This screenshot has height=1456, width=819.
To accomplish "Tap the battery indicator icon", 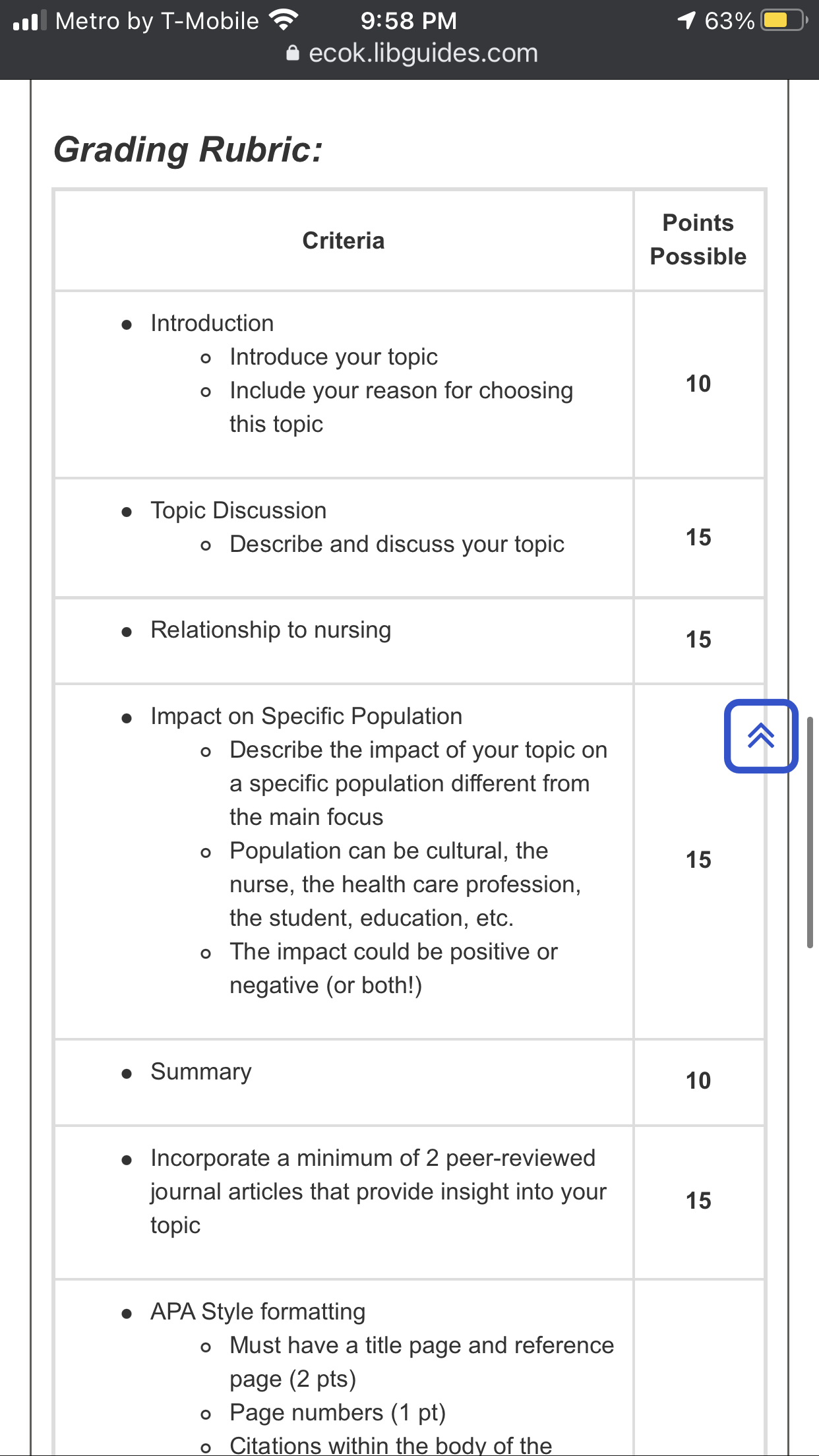I will [784, 20].
